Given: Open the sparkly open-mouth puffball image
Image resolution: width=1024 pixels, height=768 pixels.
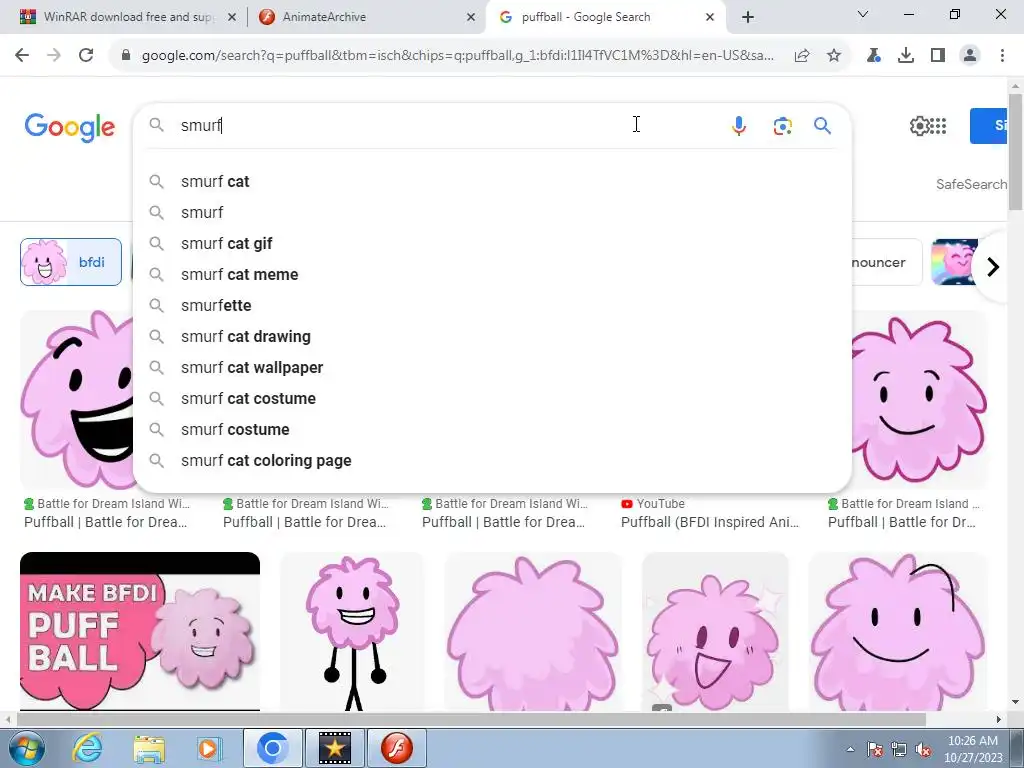Looking at the screenshot, I should (x=715, y=632).
